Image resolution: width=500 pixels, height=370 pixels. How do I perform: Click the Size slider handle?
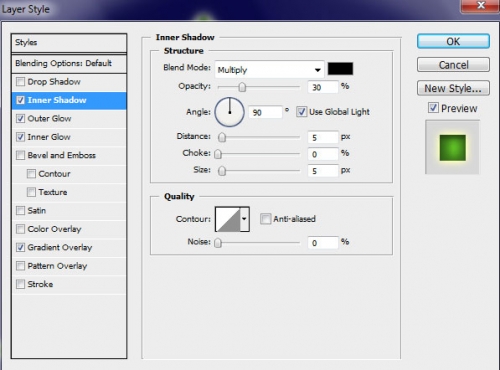pyautogui.click(x=222, y=171)
